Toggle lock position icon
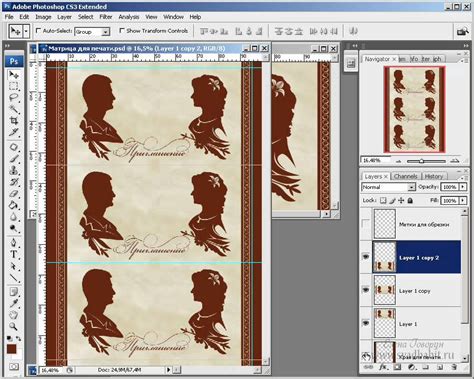The width and height of the screenshot is (474, 379). pos(401,200)
